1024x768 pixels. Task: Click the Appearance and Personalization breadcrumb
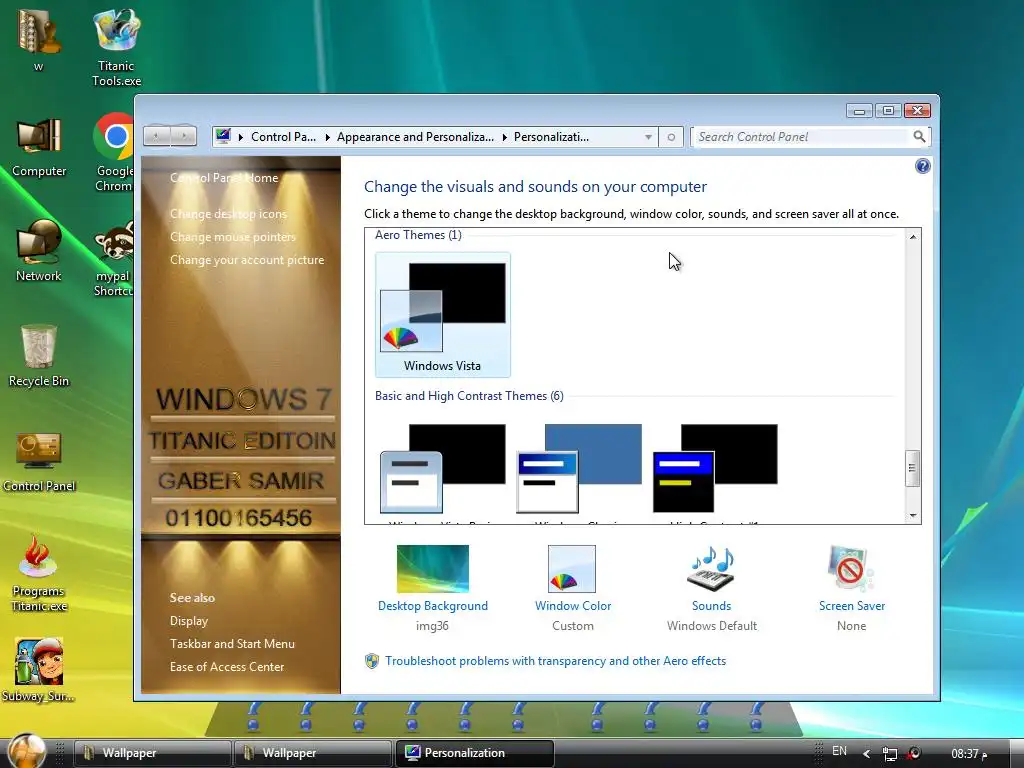(x=415, y=136)
